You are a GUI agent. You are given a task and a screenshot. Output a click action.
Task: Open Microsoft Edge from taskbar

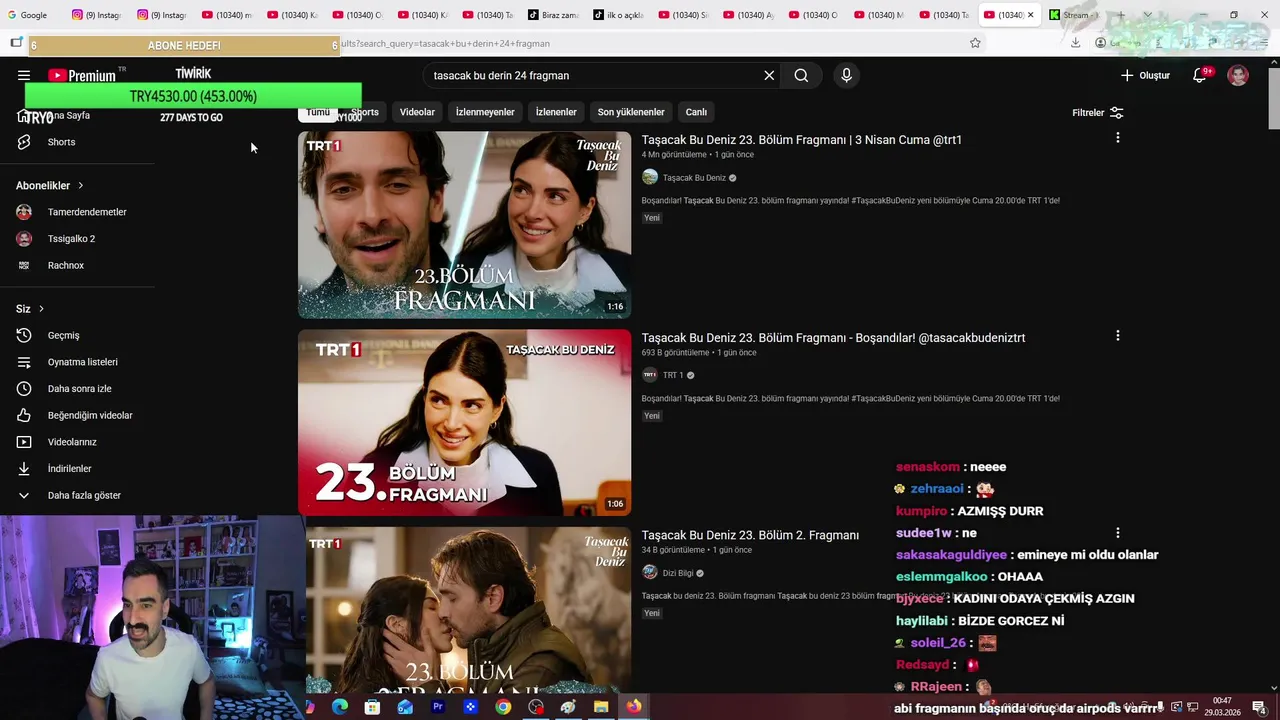coord(340,707)
